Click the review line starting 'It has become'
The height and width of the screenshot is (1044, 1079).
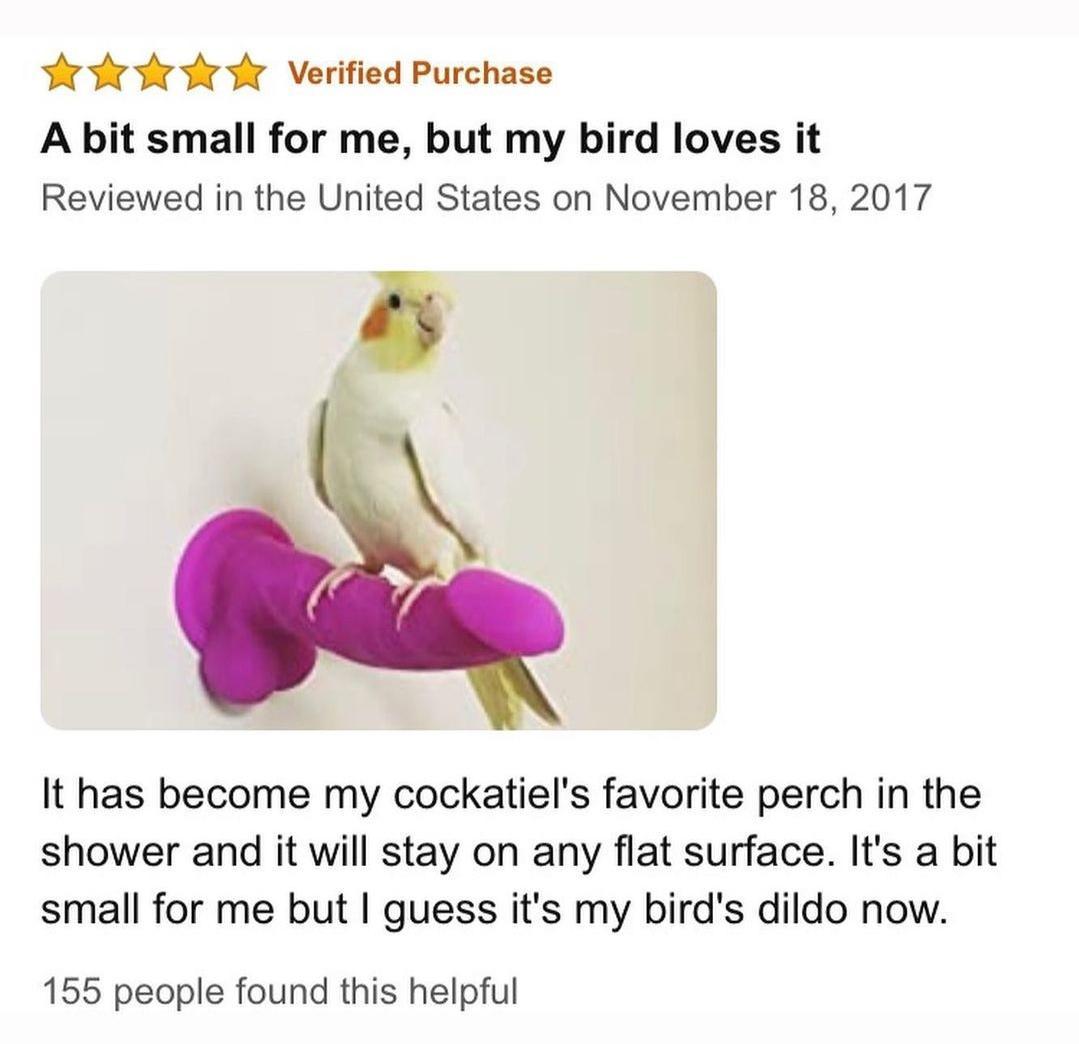coord(511,795)
